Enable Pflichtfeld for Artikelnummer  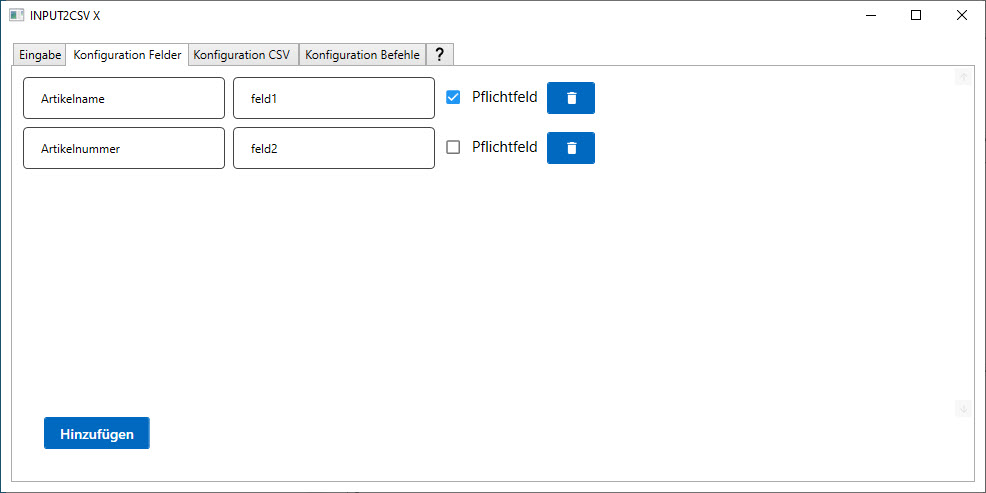click(x=453, y=147)
